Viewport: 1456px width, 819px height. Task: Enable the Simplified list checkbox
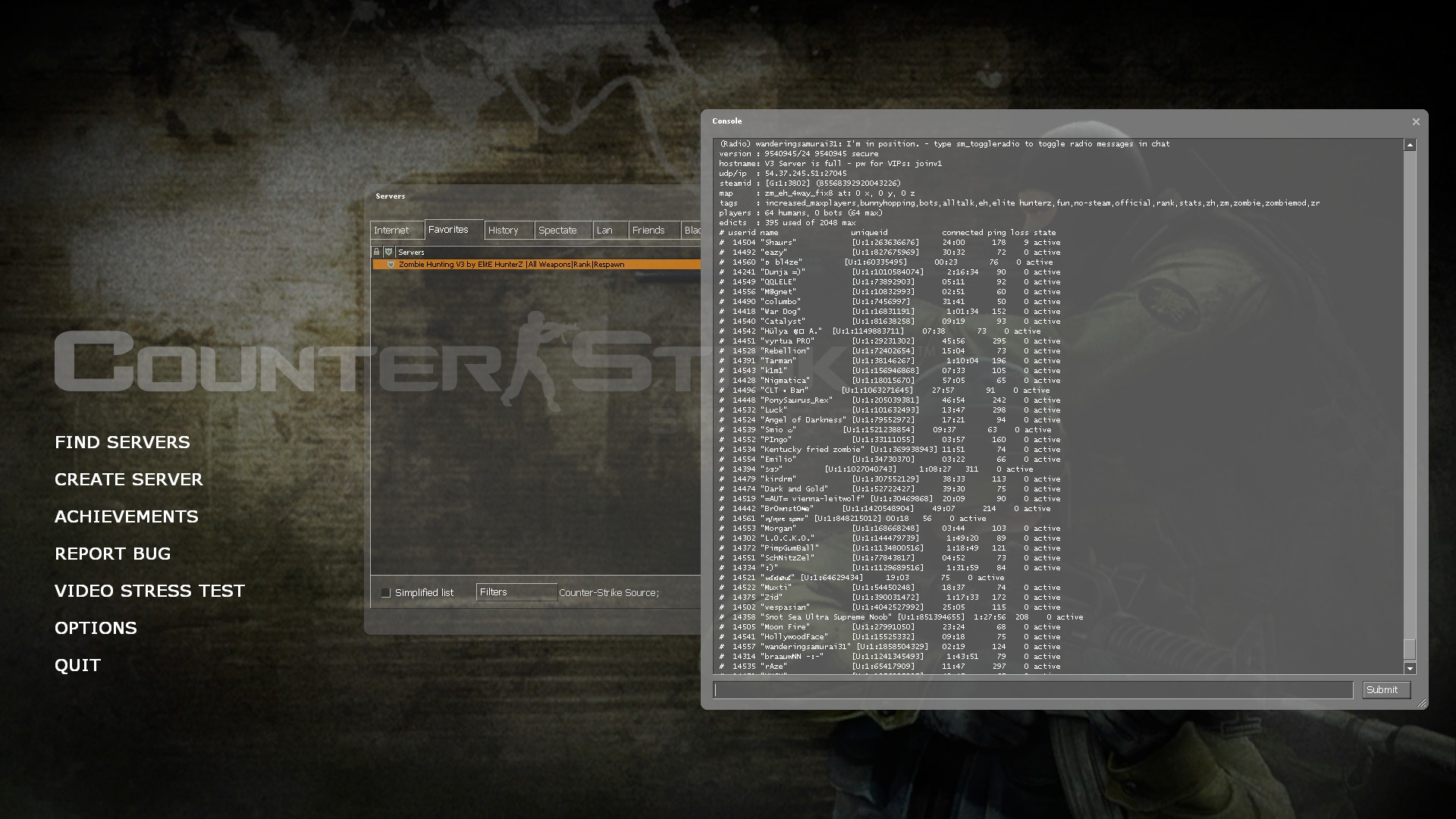coord(385,593)
